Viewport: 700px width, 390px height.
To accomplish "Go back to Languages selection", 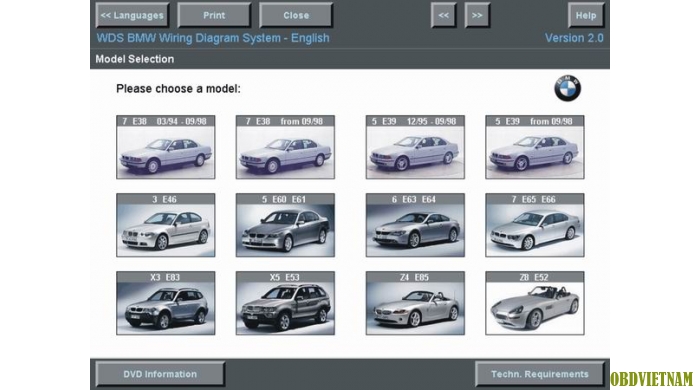I will click(132, 15).
